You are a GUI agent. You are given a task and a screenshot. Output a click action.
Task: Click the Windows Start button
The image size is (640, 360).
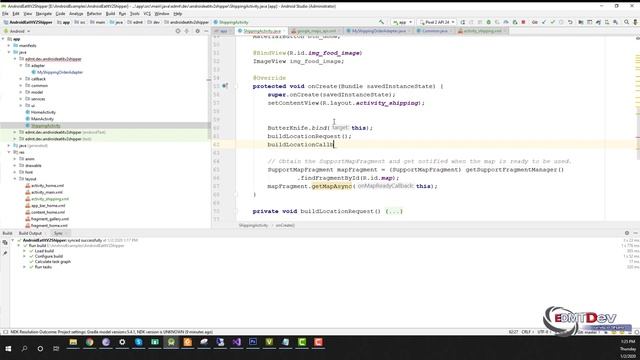[x=8, y=348]
